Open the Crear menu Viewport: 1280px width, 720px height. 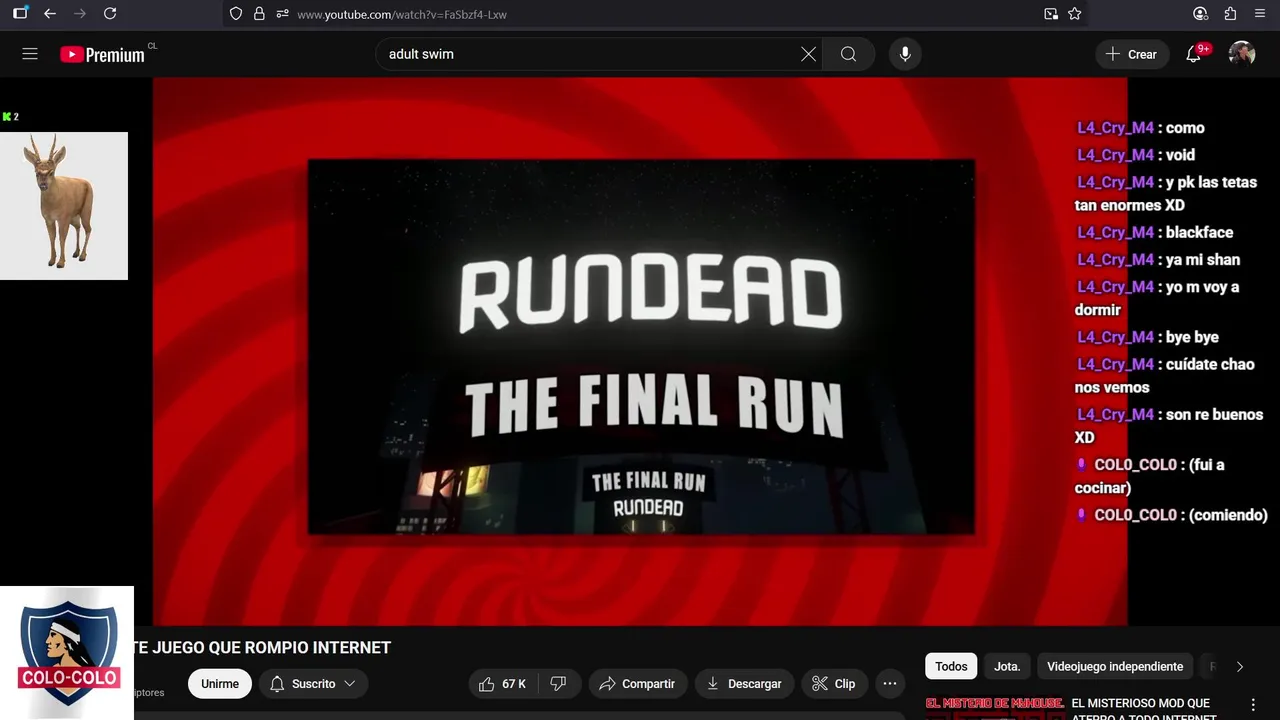point(1131,54)
